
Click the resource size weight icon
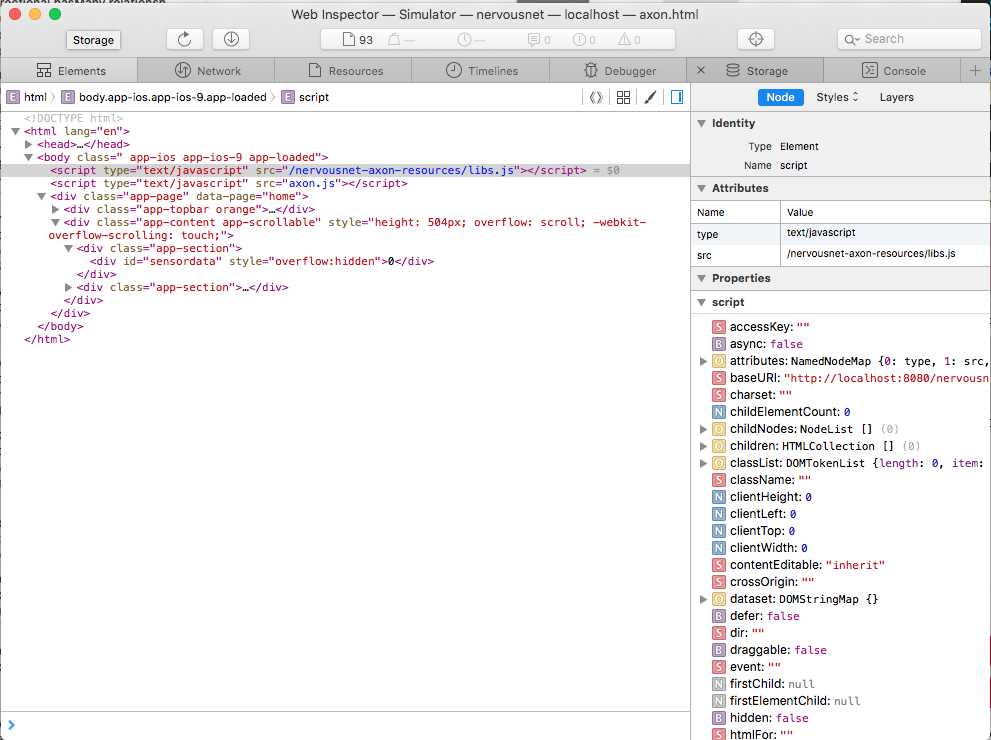[394, 40]
